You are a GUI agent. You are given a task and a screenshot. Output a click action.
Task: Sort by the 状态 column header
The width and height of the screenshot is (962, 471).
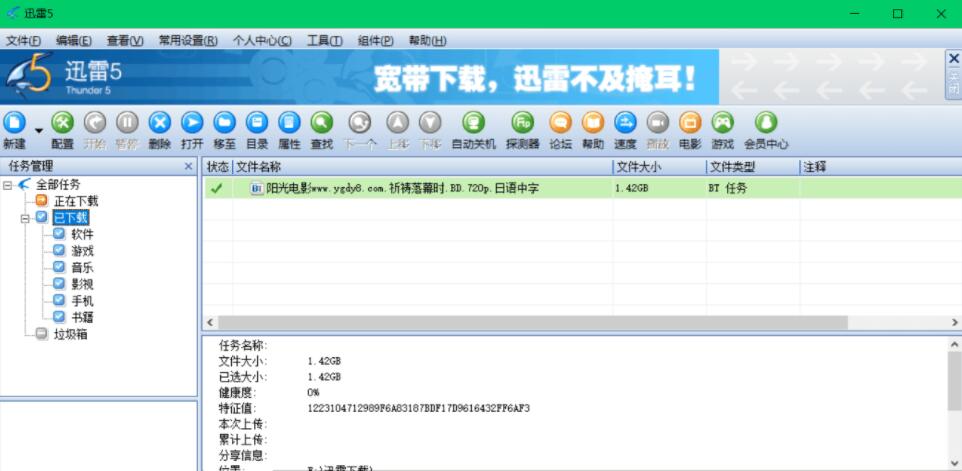pos(217,167)
